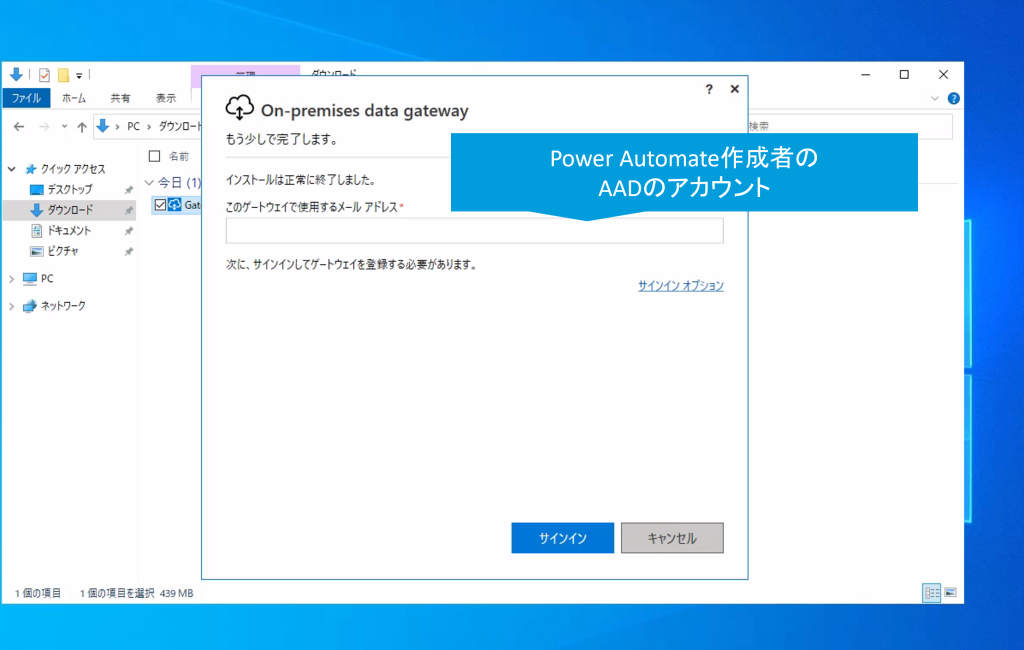This screenshot has height=650, width=1024.
Task: Click the サインイン button in gateway dialog
Action: [562, 538]
